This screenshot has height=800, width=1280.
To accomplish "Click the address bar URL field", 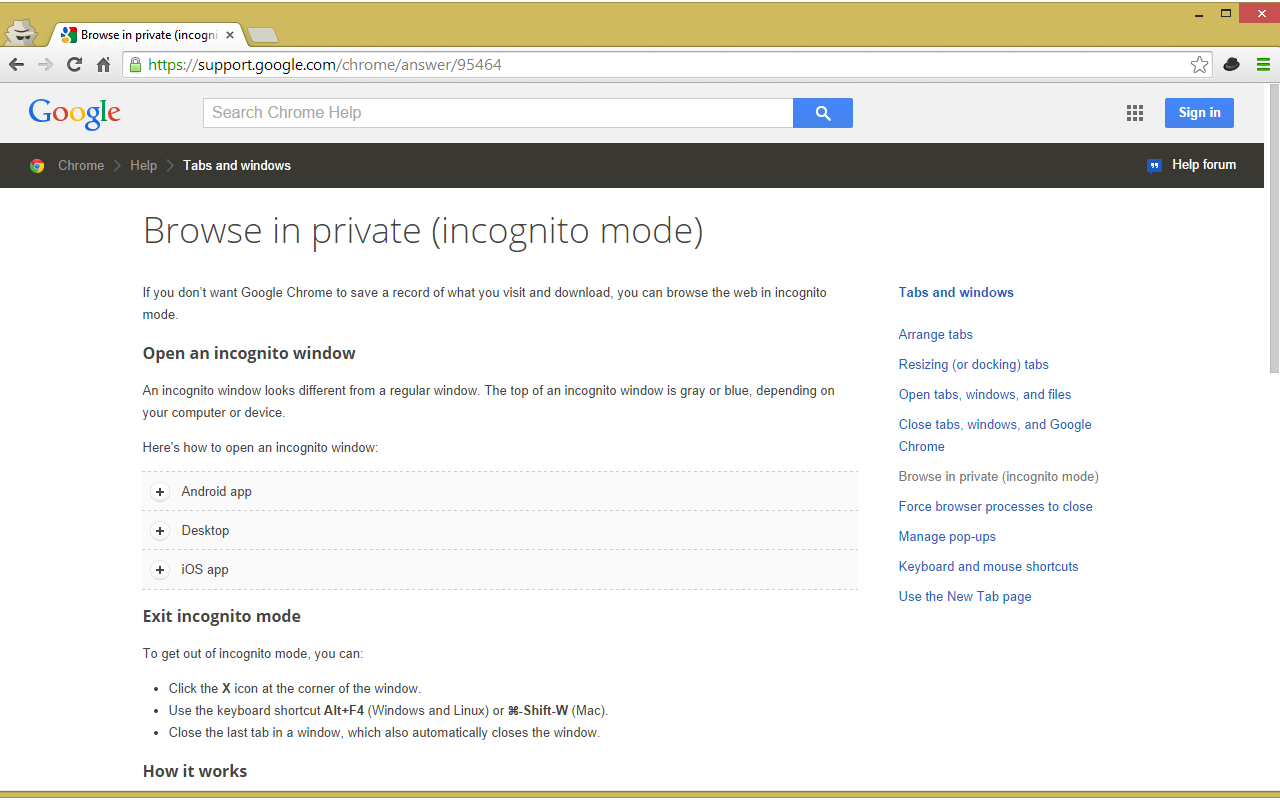I will point(665,65).
